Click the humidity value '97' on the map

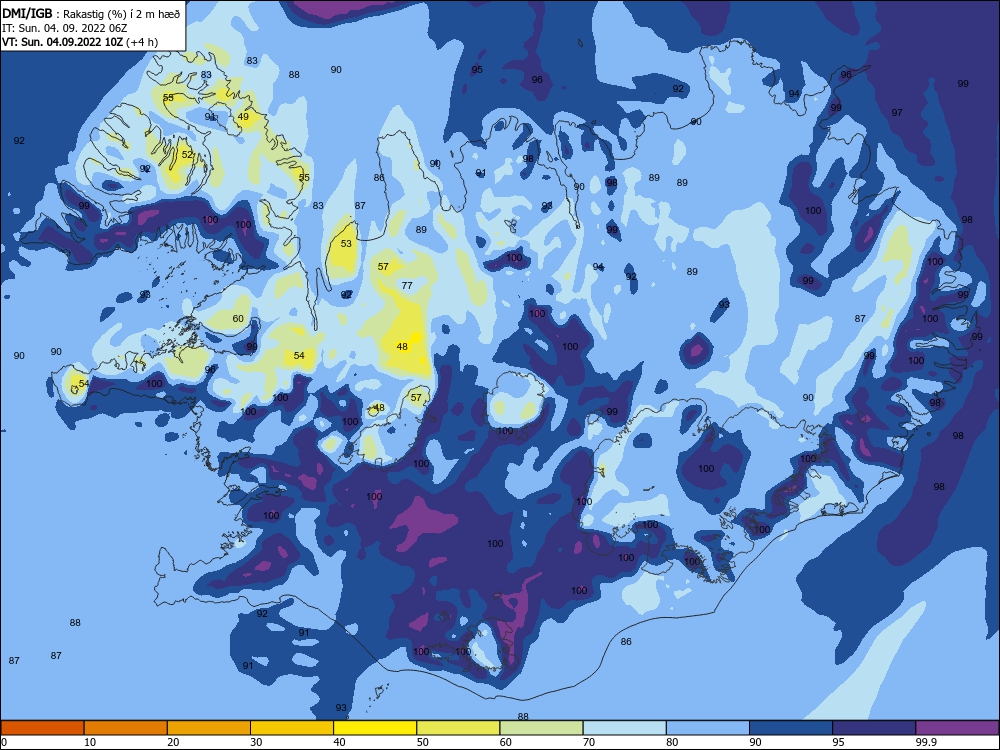pos(897,112)
